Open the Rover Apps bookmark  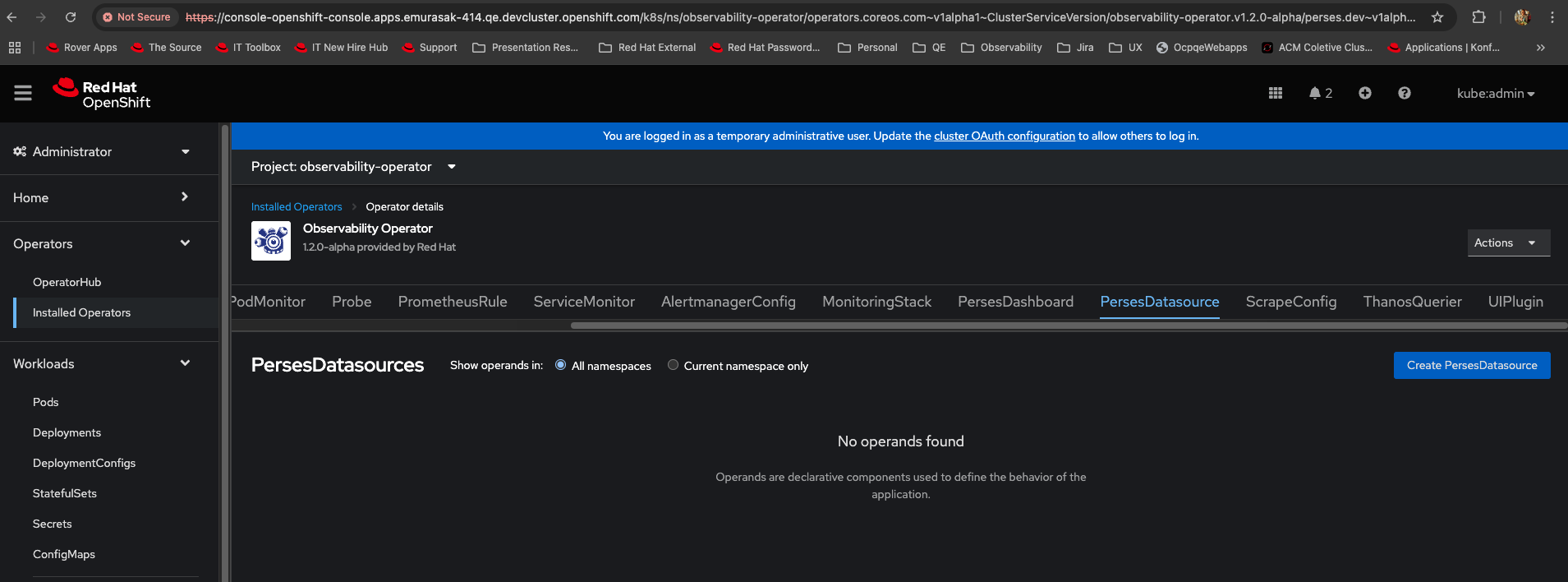[82, 48]
